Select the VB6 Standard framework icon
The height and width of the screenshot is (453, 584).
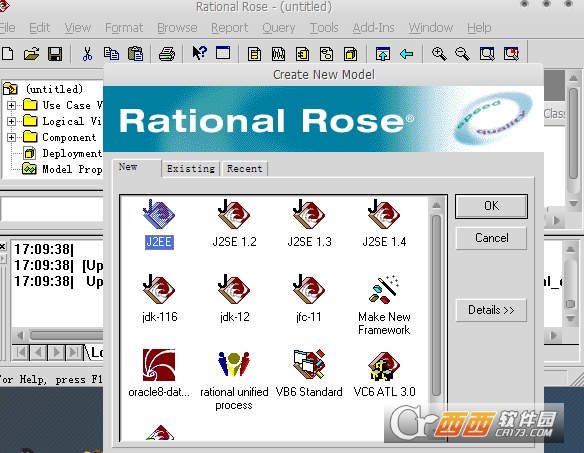pos(309,365)
